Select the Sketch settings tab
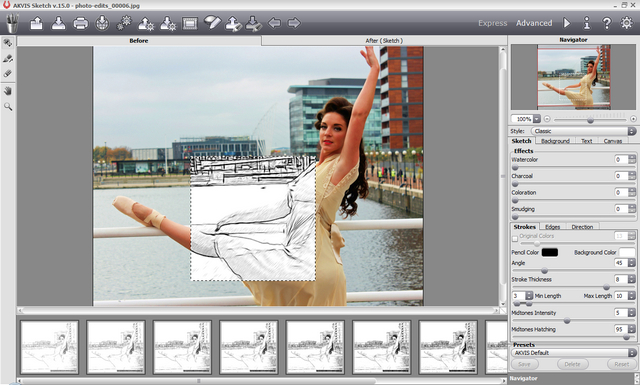The image size is (640, 385). (x=522, y=141)
